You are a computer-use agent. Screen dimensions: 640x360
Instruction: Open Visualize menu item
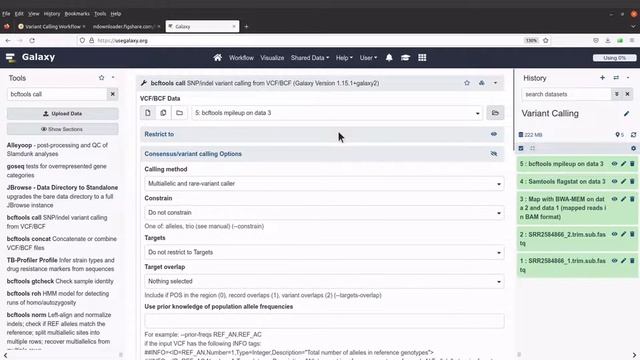coord(272,58)
